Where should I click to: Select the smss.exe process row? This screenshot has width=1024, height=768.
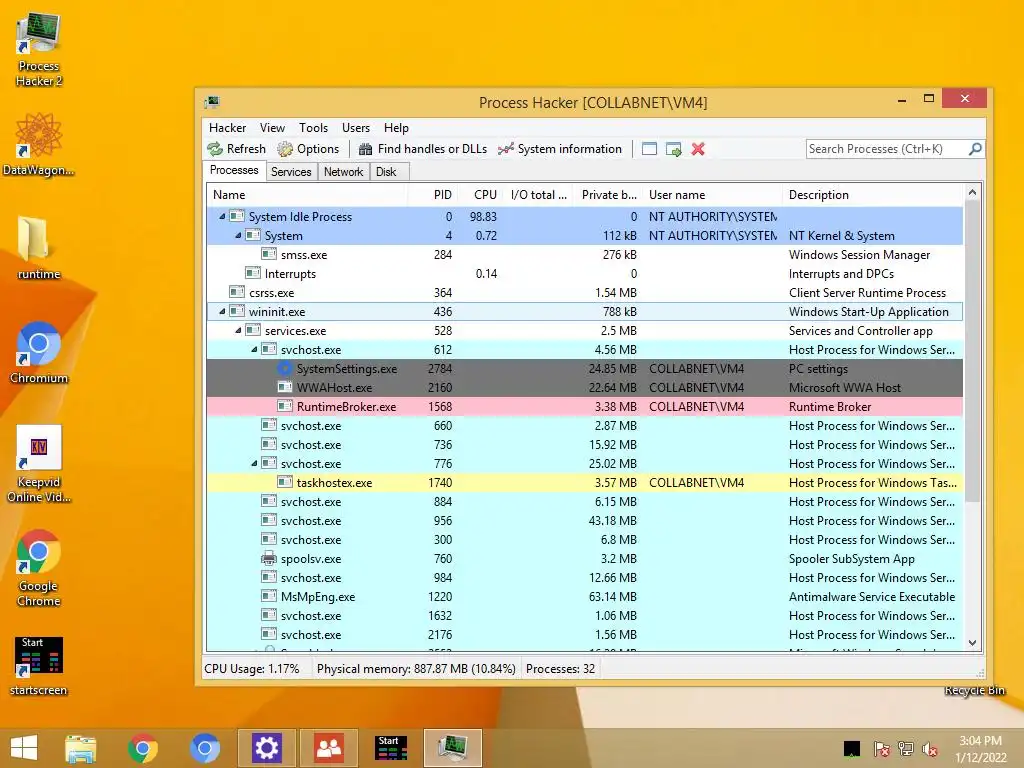(584, 255)
